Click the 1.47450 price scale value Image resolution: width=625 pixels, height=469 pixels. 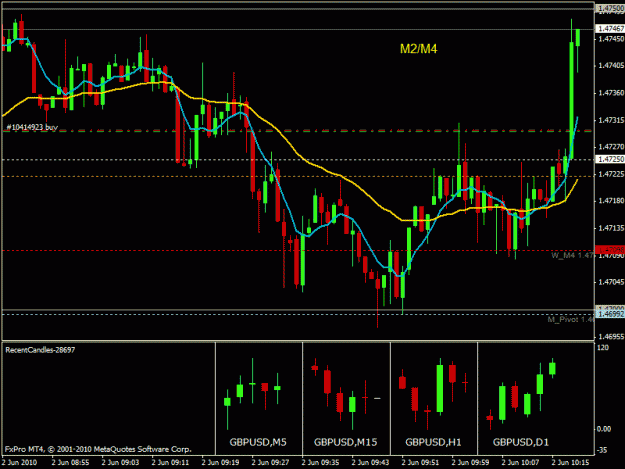pyautogui.click(x=611, y=39)
